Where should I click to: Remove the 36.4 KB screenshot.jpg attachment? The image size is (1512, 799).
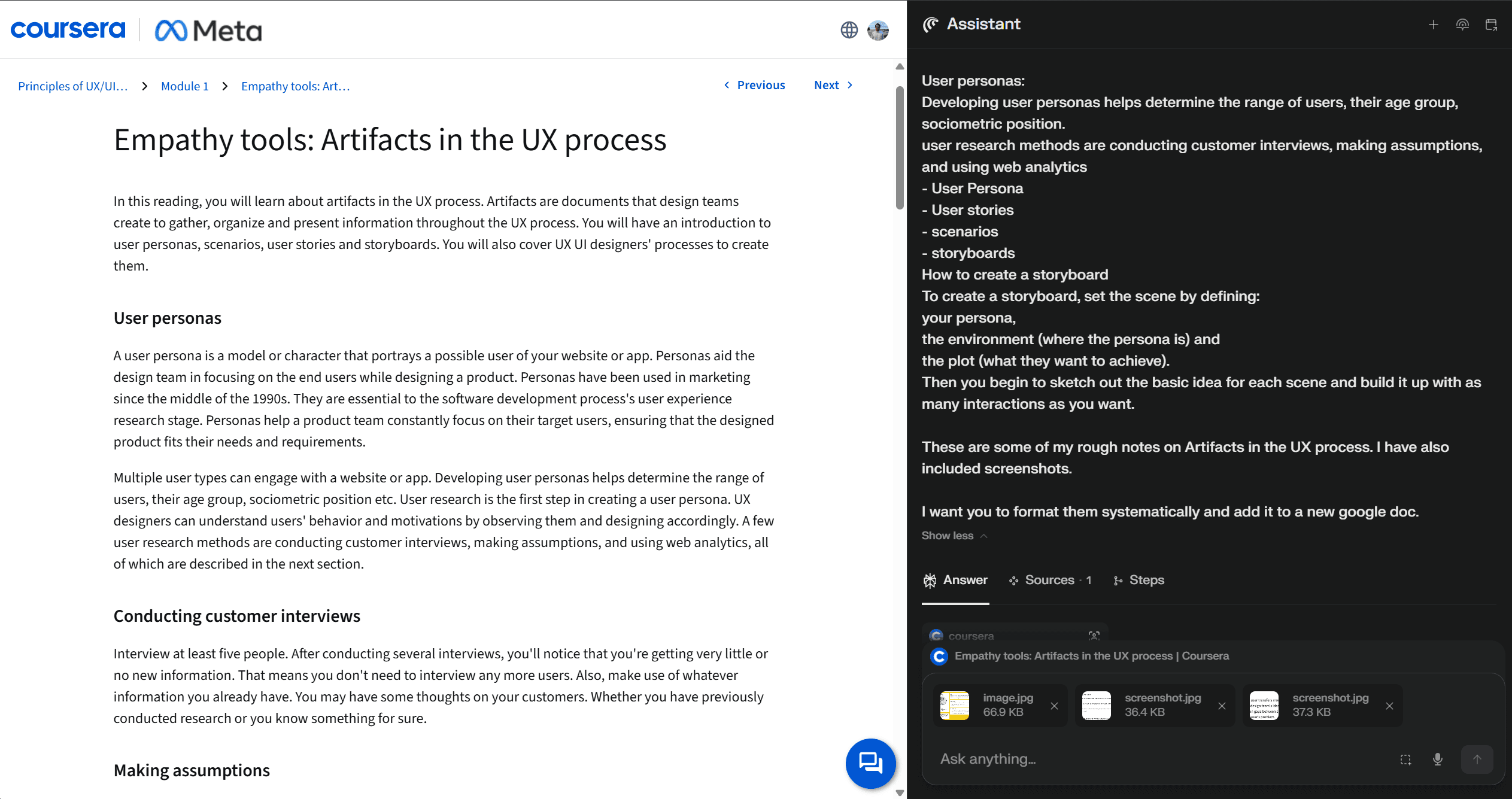[x=1222, y=706]
